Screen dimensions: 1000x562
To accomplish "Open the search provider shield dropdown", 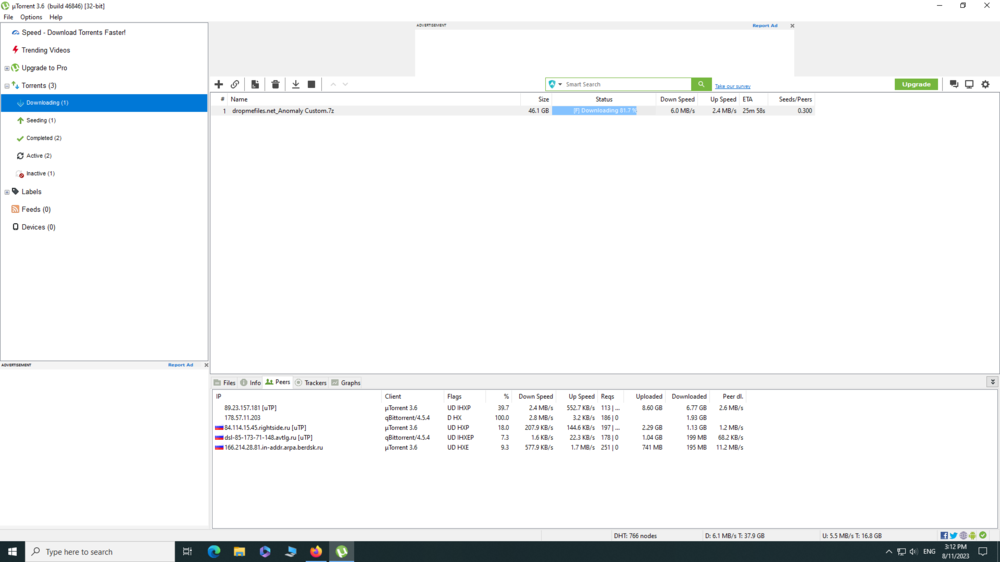I will pyautogui.click(x=555, y=84).
